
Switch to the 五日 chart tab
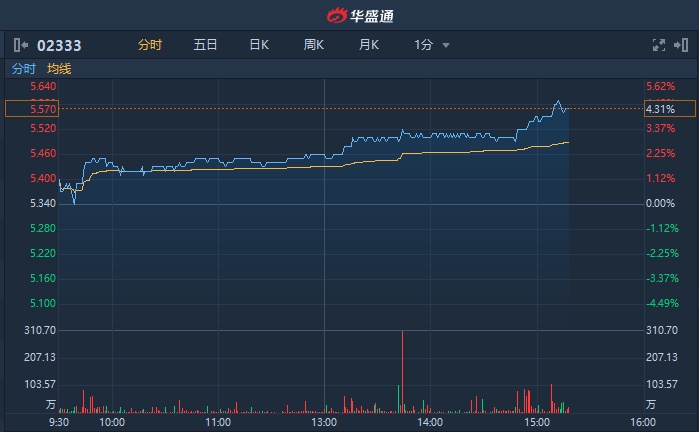click(206, 45)
